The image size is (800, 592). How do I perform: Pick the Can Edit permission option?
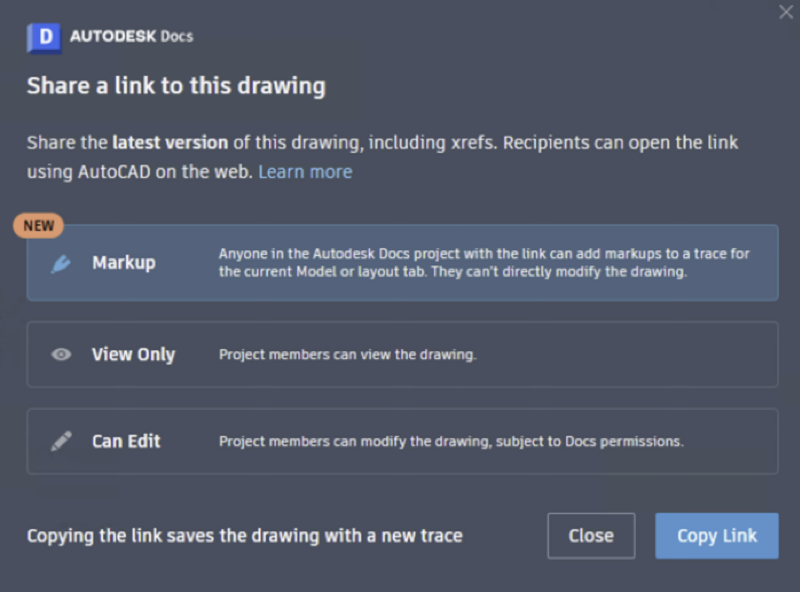point(126,441)
